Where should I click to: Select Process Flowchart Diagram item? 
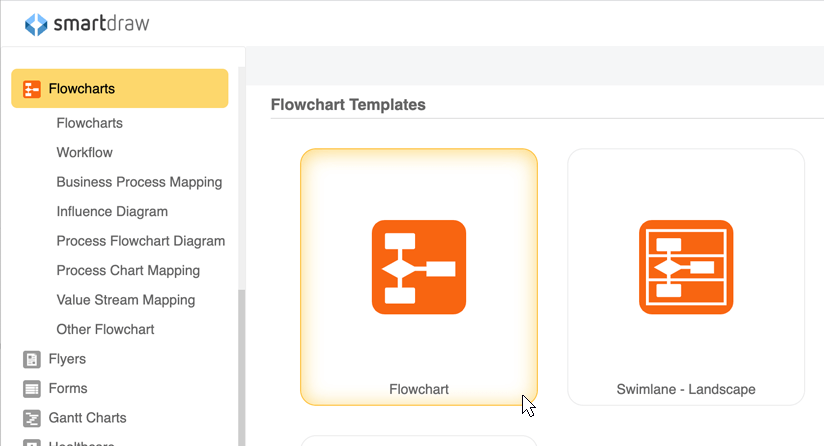pos(141,241)
